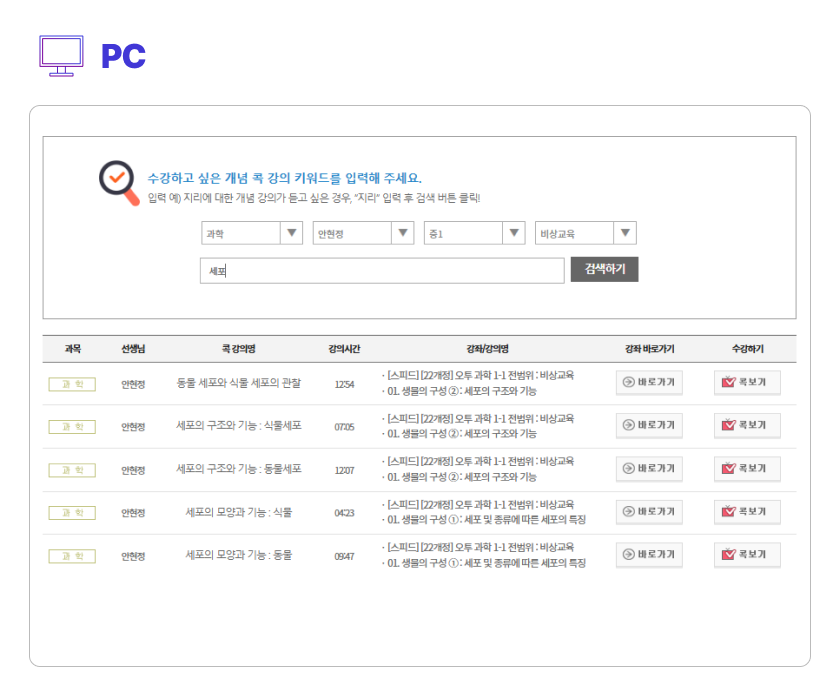
Task: Click the magnifying glass search icon
Action: coord(119,182)
